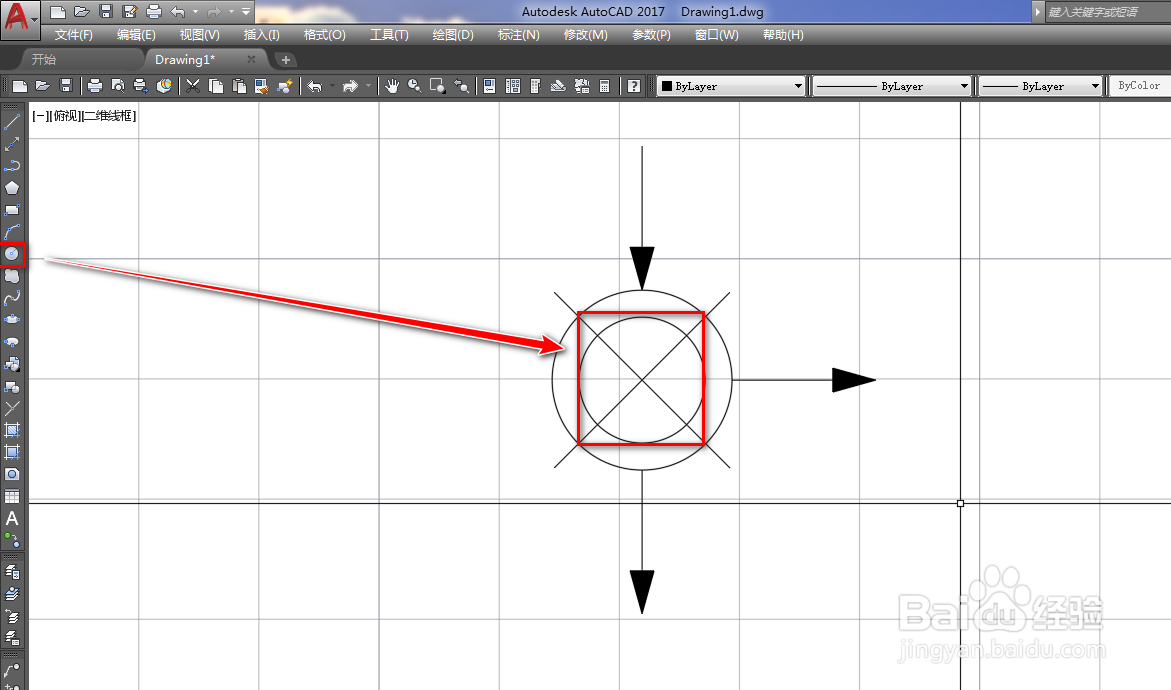Select the Hatch tool

(x=12, y=430)
